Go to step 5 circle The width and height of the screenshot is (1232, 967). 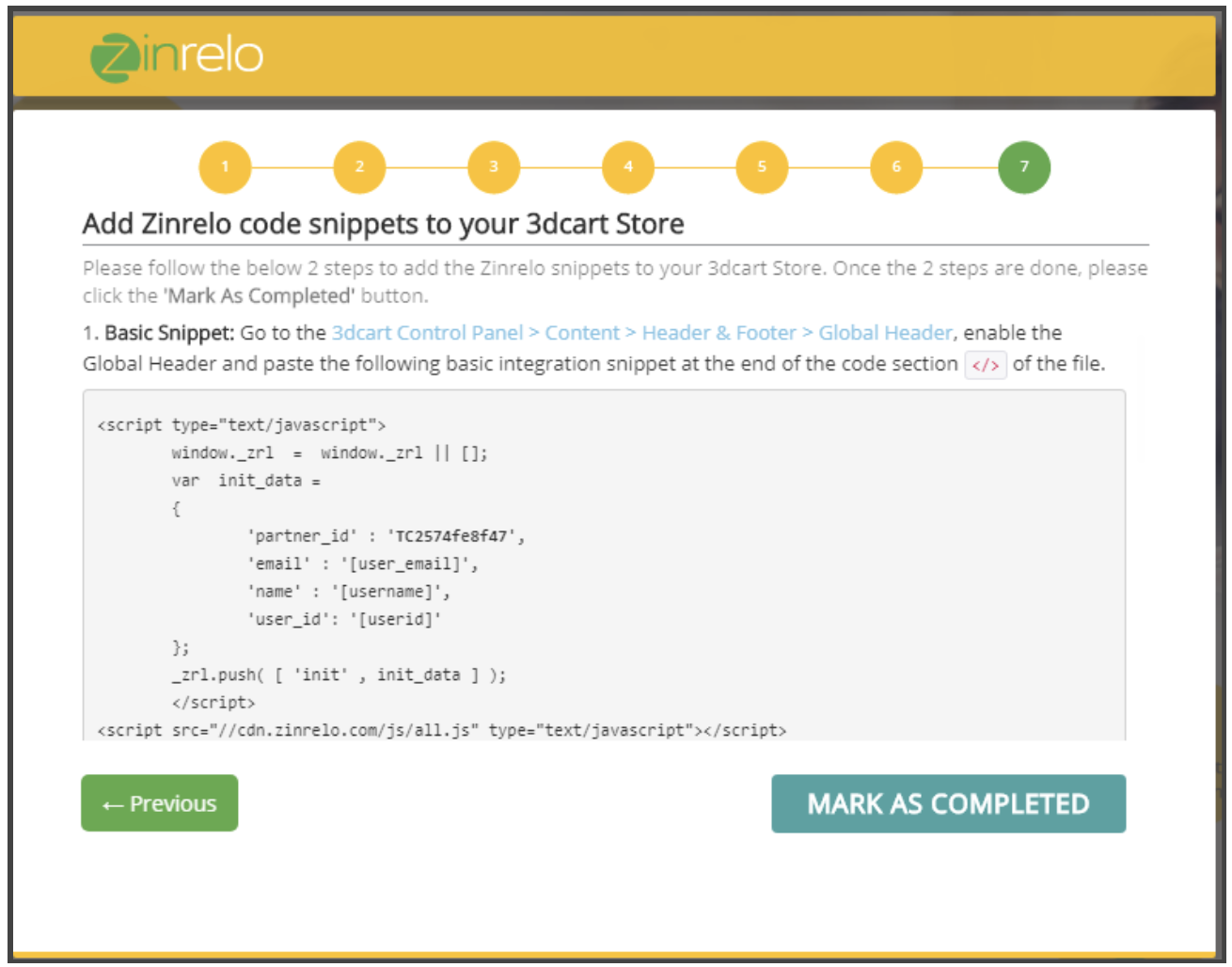[x=762, y=166]
